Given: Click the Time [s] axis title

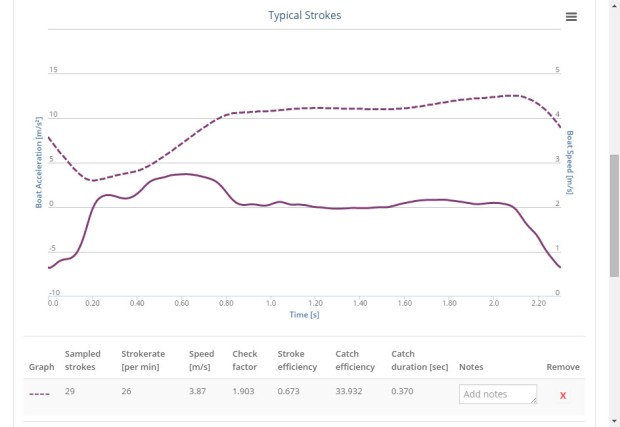Looking at the screenshot, I should click(x=304, y=315).
